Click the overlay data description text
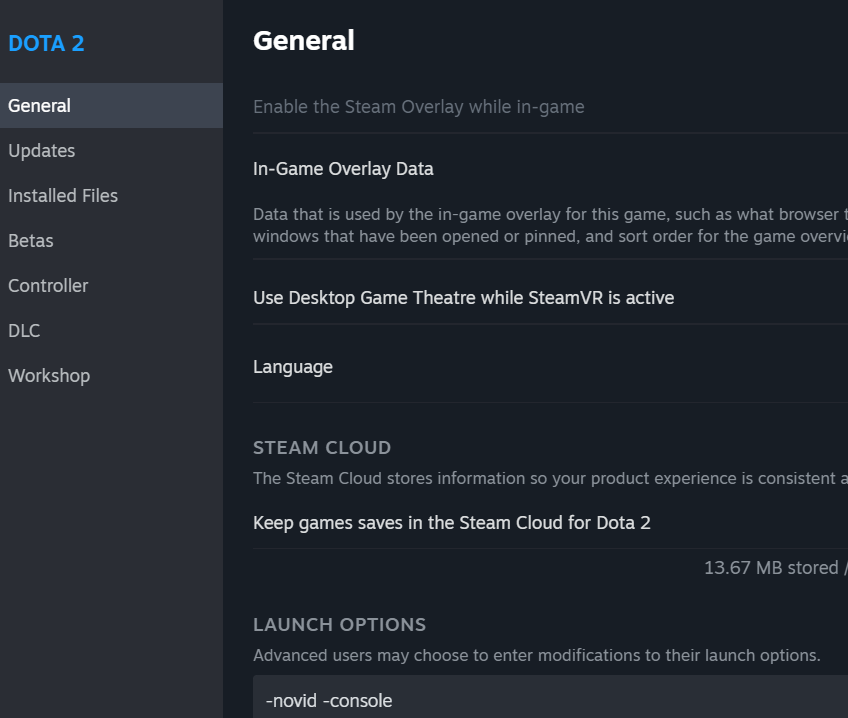The height and width of the screenshot is (718, 848). [x=550, y=225]
